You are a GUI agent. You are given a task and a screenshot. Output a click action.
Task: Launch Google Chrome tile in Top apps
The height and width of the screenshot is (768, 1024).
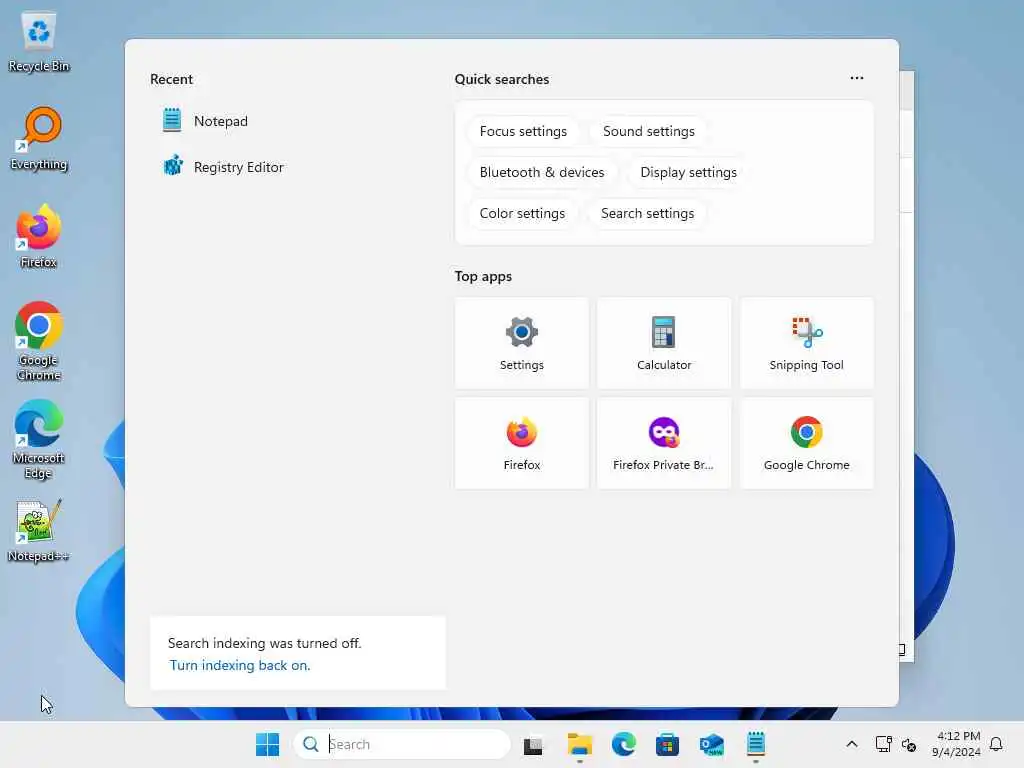[x=807, y=443]
